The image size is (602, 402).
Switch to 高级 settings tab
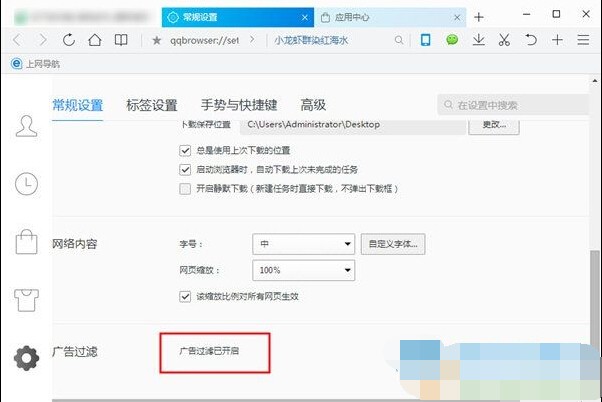click(313, 105)
